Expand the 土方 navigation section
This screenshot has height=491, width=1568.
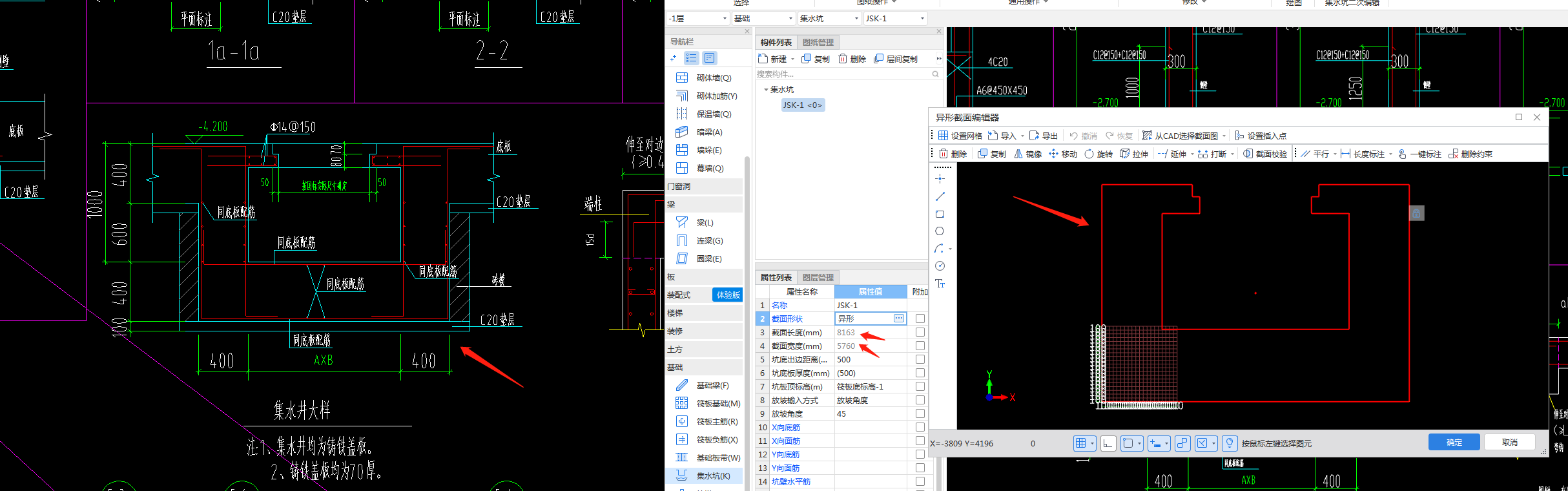704,349
